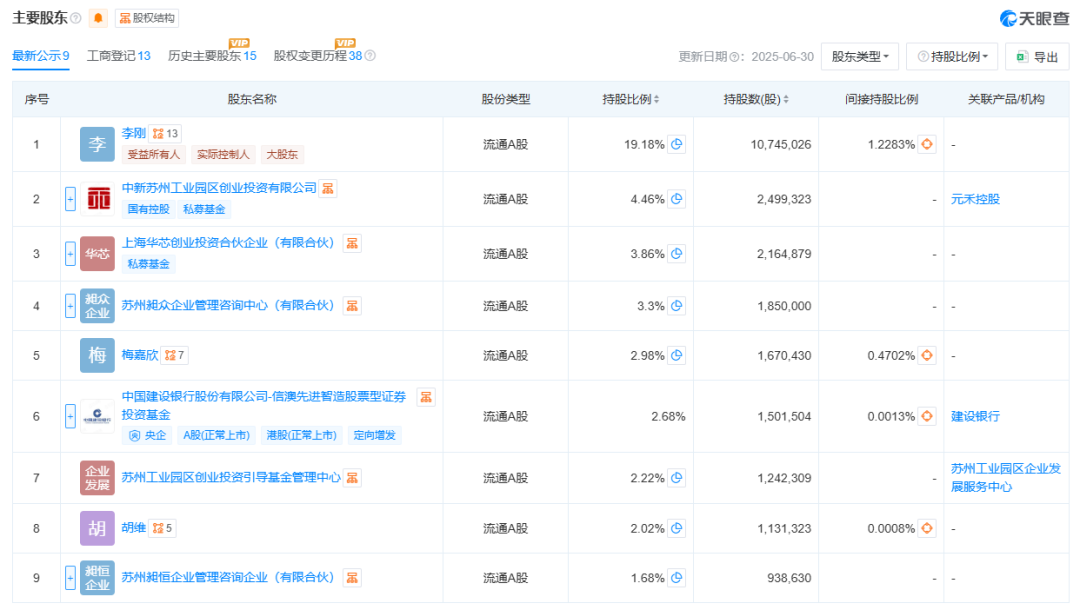Screen dimensions: 1080x610
Task: Click pie chart icon beside 1.68%
Action: pyautogui.click(x=676, y=578)
